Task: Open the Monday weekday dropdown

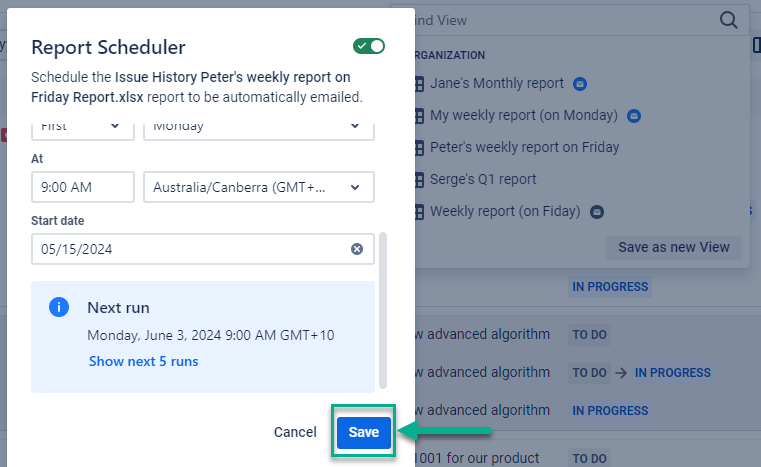Action: point(258,126)
